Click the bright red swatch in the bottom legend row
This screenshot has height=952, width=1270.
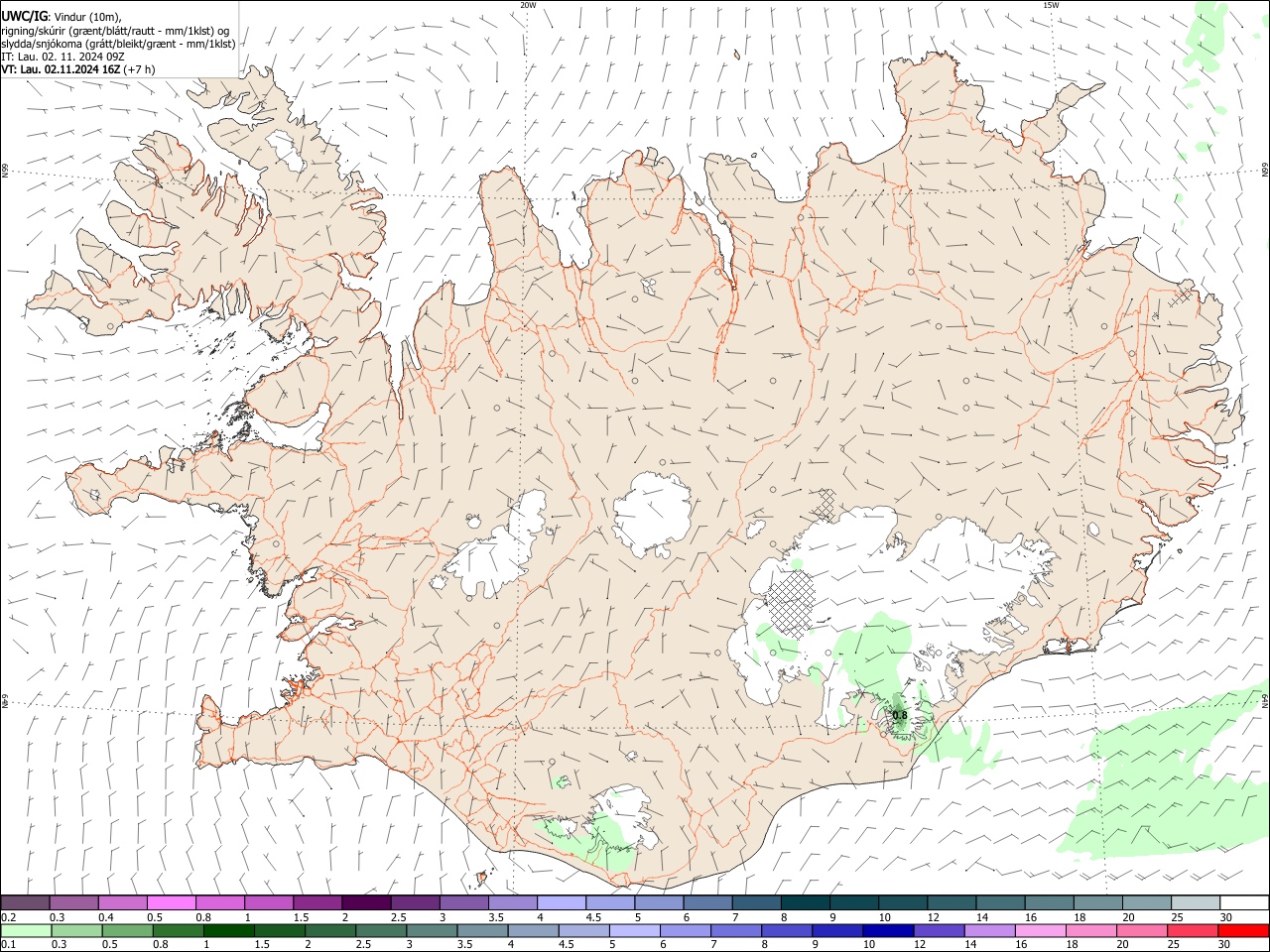[x=1243, y=930]
